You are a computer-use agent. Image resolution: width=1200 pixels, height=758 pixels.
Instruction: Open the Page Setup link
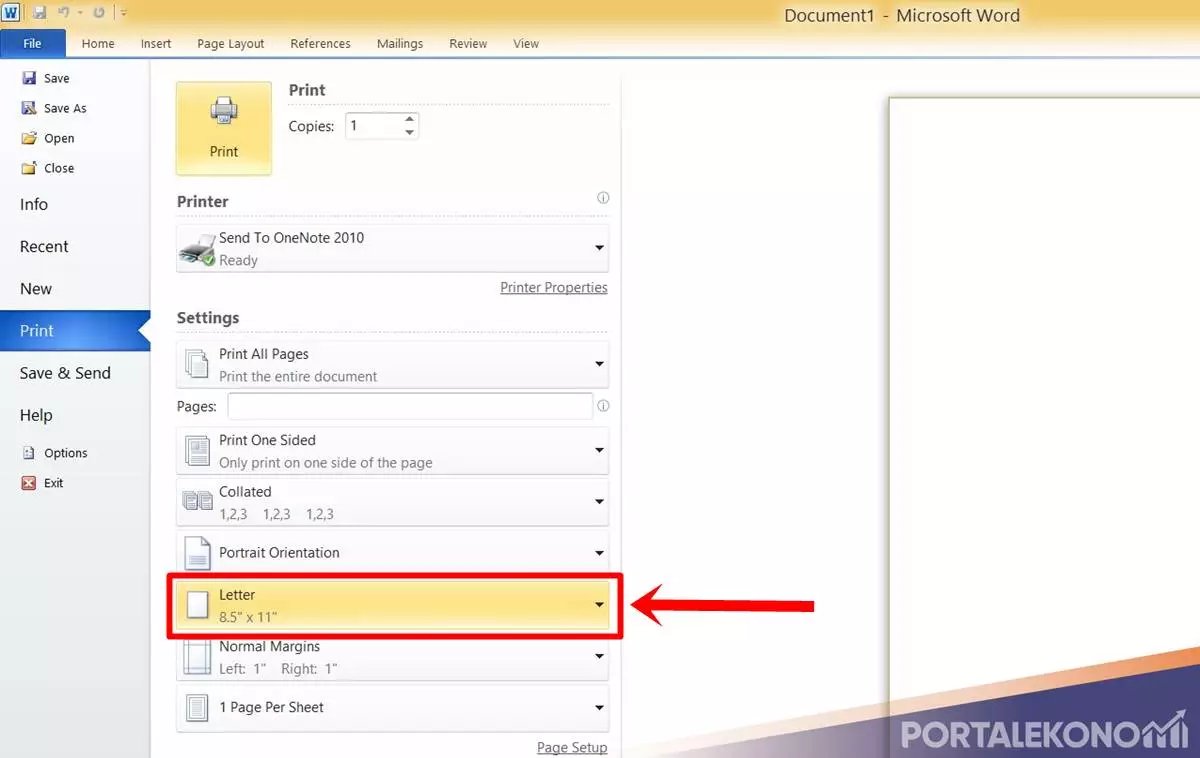tap(572, 748)
